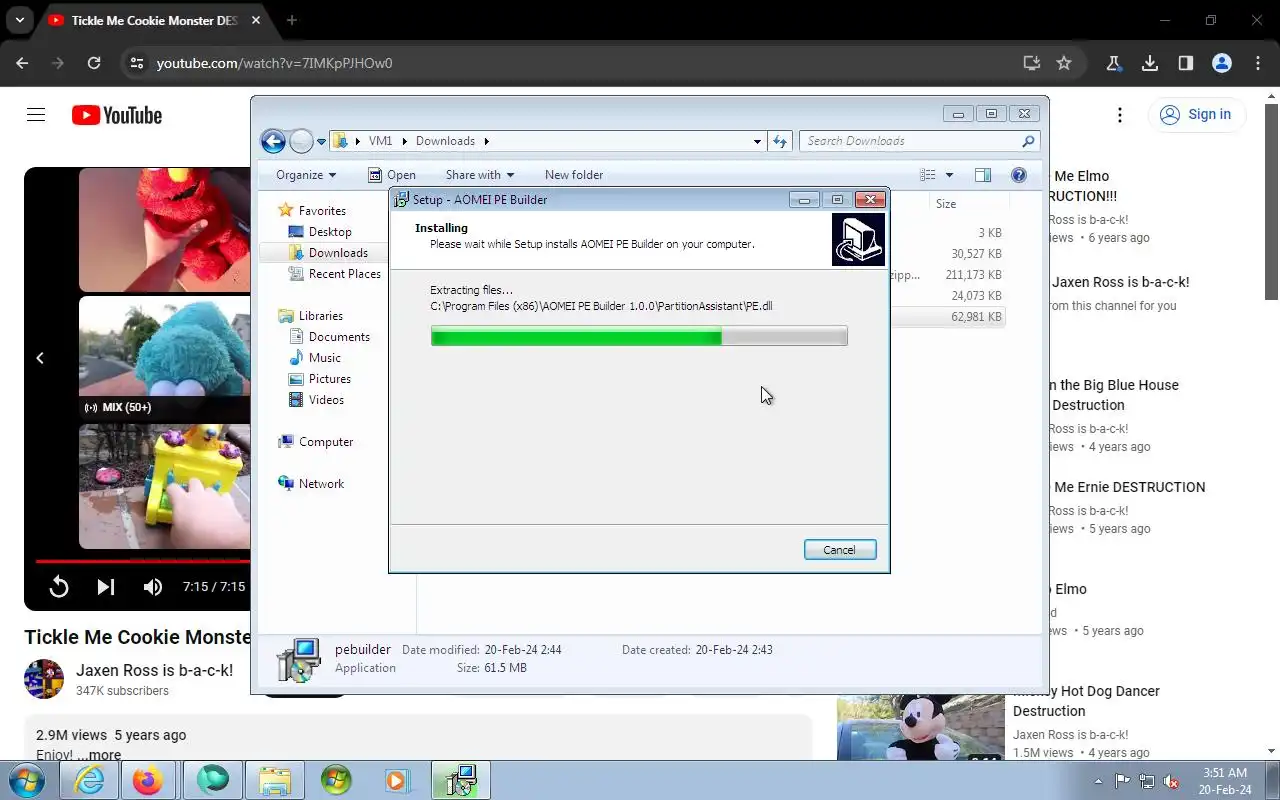
Task: Click New folder in Explorer toolbar
Action: pyautogui.click(x=574, y=175)
